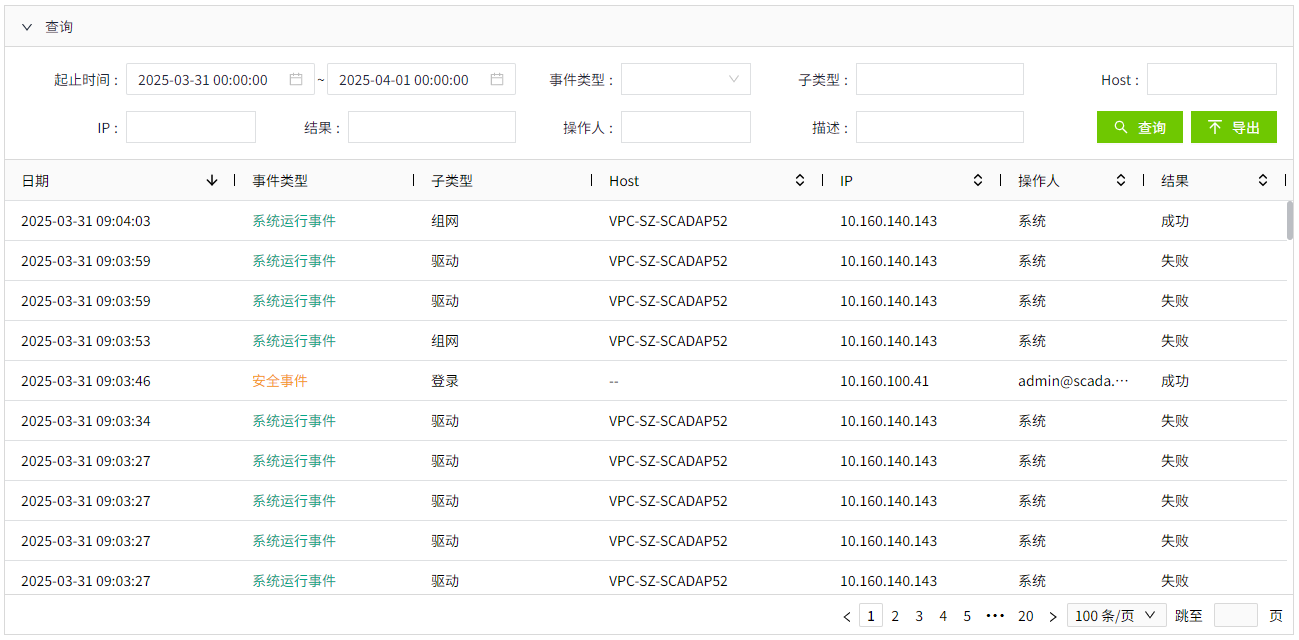Click the 跳至 page number input
The image size is (1299, 640).
(x=1235, y=616)
